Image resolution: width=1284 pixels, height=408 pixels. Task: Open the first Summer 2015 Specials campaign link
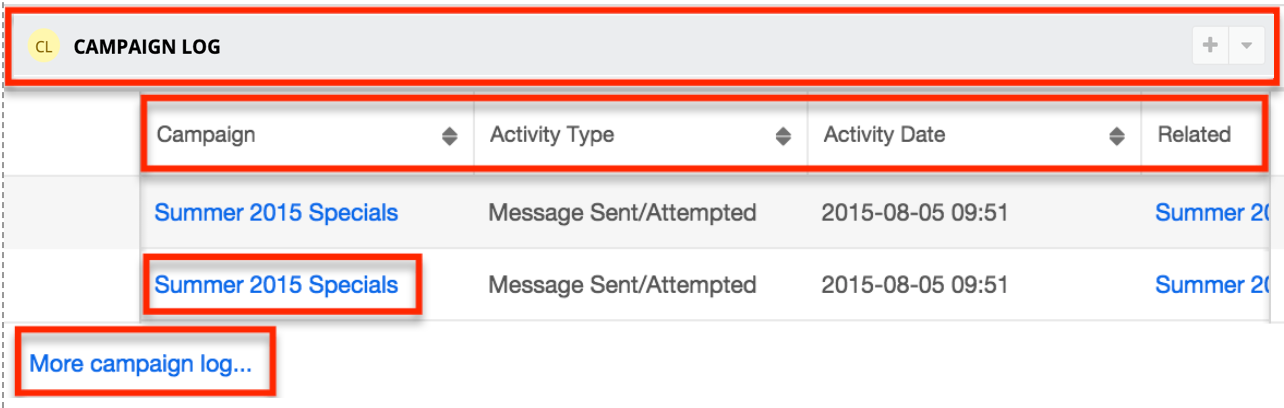[276, 212]
